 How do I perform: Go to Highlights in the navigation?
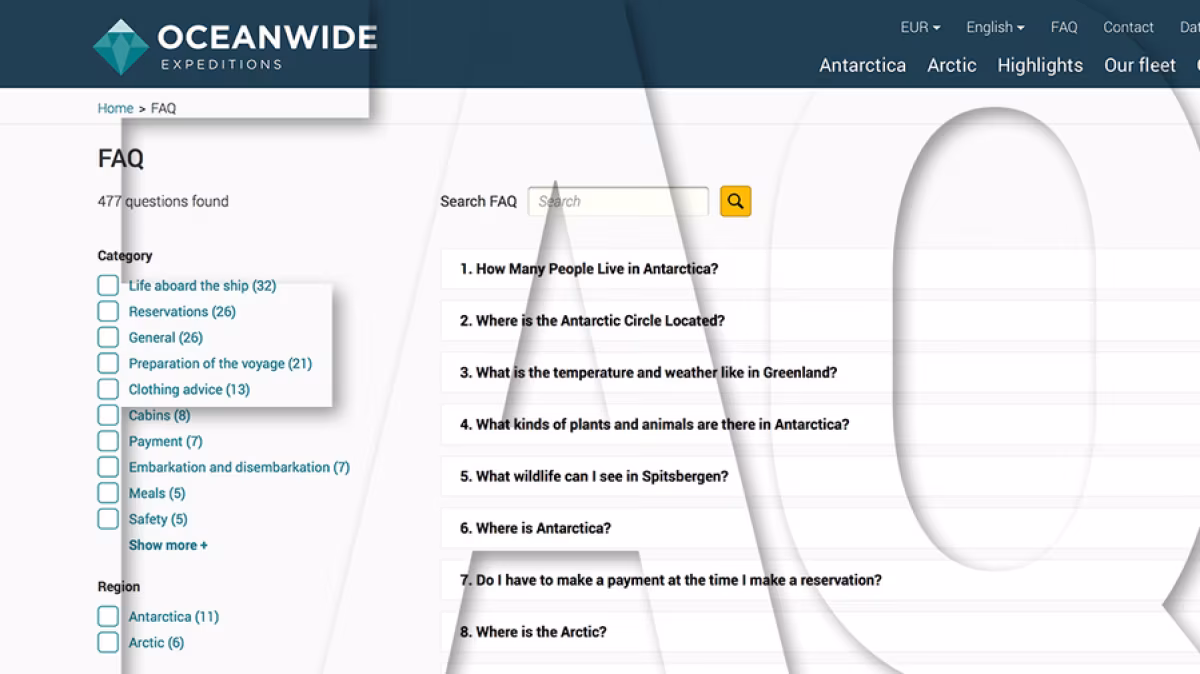pyautogui.click(x=1039, y=66)
